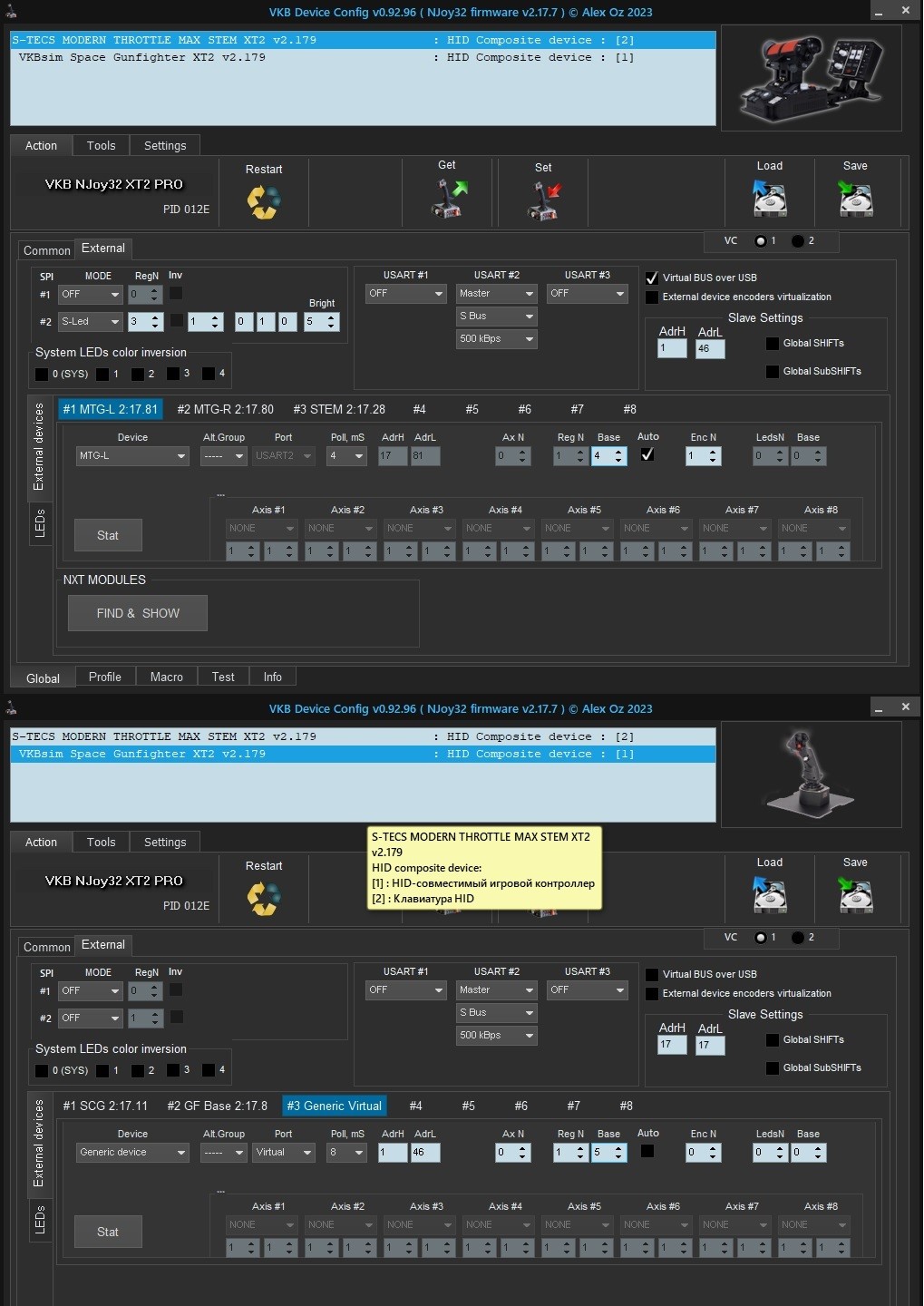The height and width of the screenshot is (1306, 924).
Task: Open Generic device dropdown in lower window
Action: tap(132, 1152)
